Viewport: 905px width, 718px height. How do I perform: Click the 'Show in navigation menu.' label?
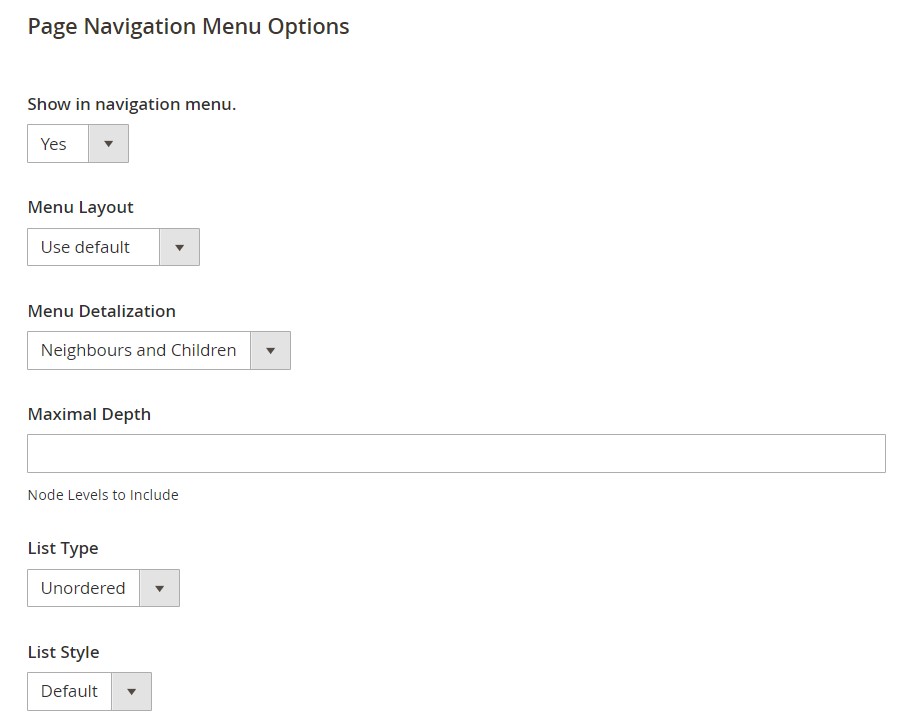(x=132, y=104)
